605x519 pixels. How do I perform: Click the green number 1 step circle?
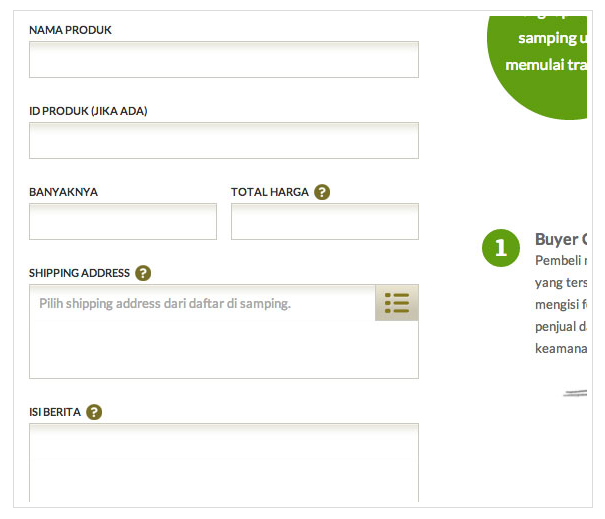point(500,248)
